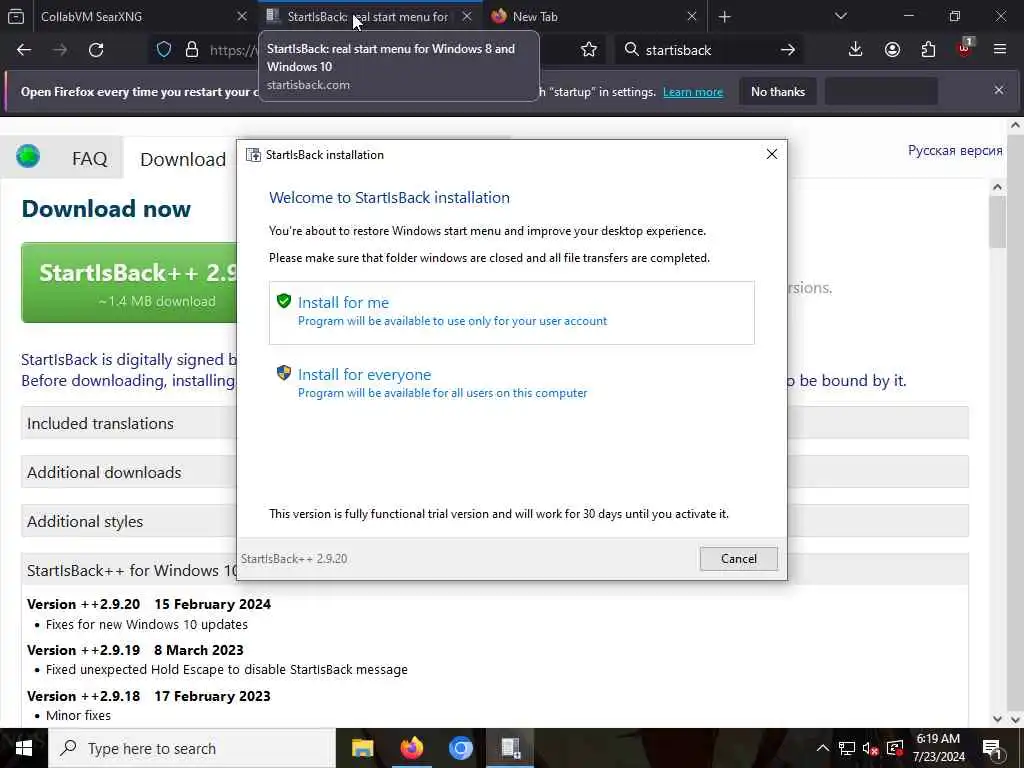The height and width of the screenshot is (768, 1024).
Task: Open the Windows Start button
Action: (24, 748)
